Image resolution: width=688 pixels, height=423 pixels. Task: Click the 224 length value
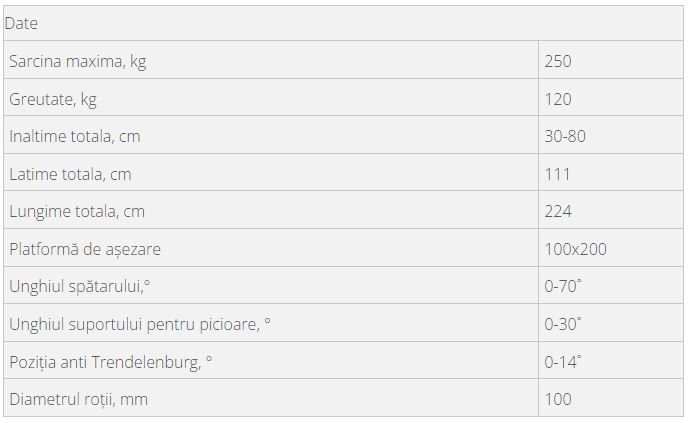[558, 212]
